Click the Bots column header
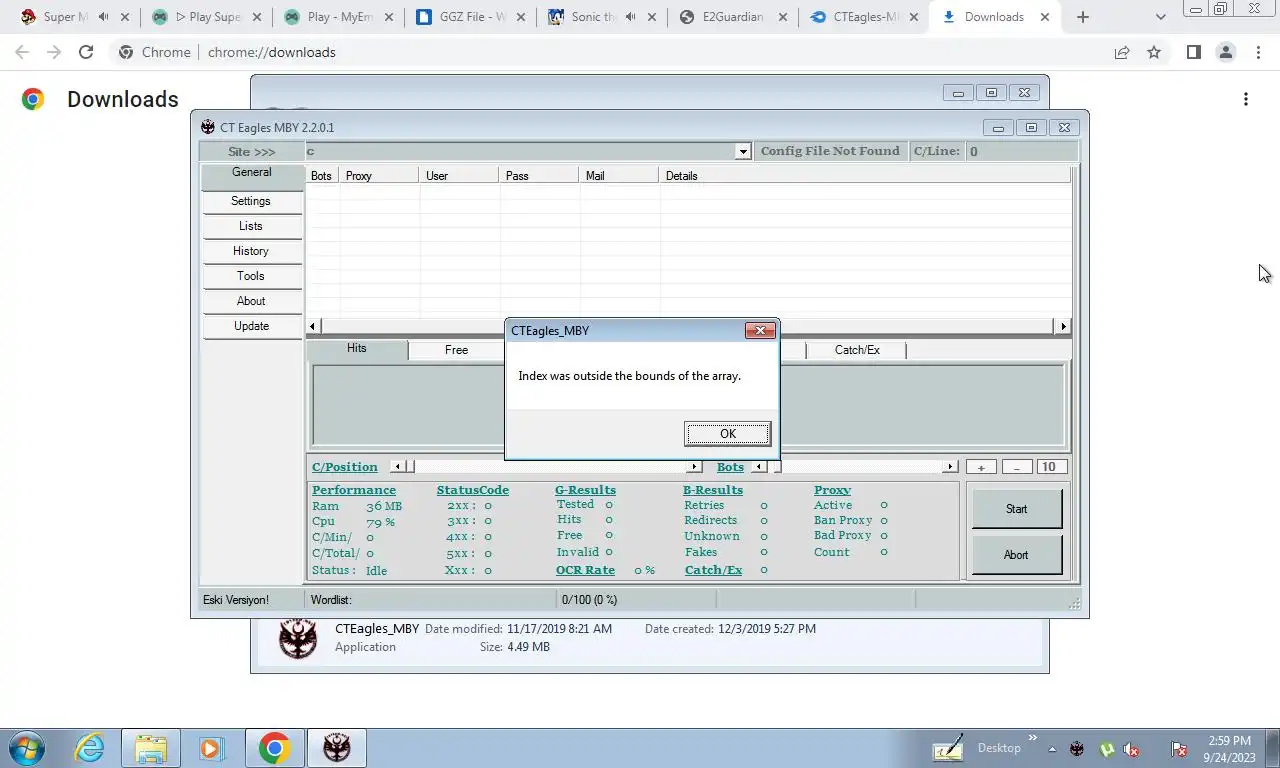This screenshot has width=1280, height=768. coord(323,175)
